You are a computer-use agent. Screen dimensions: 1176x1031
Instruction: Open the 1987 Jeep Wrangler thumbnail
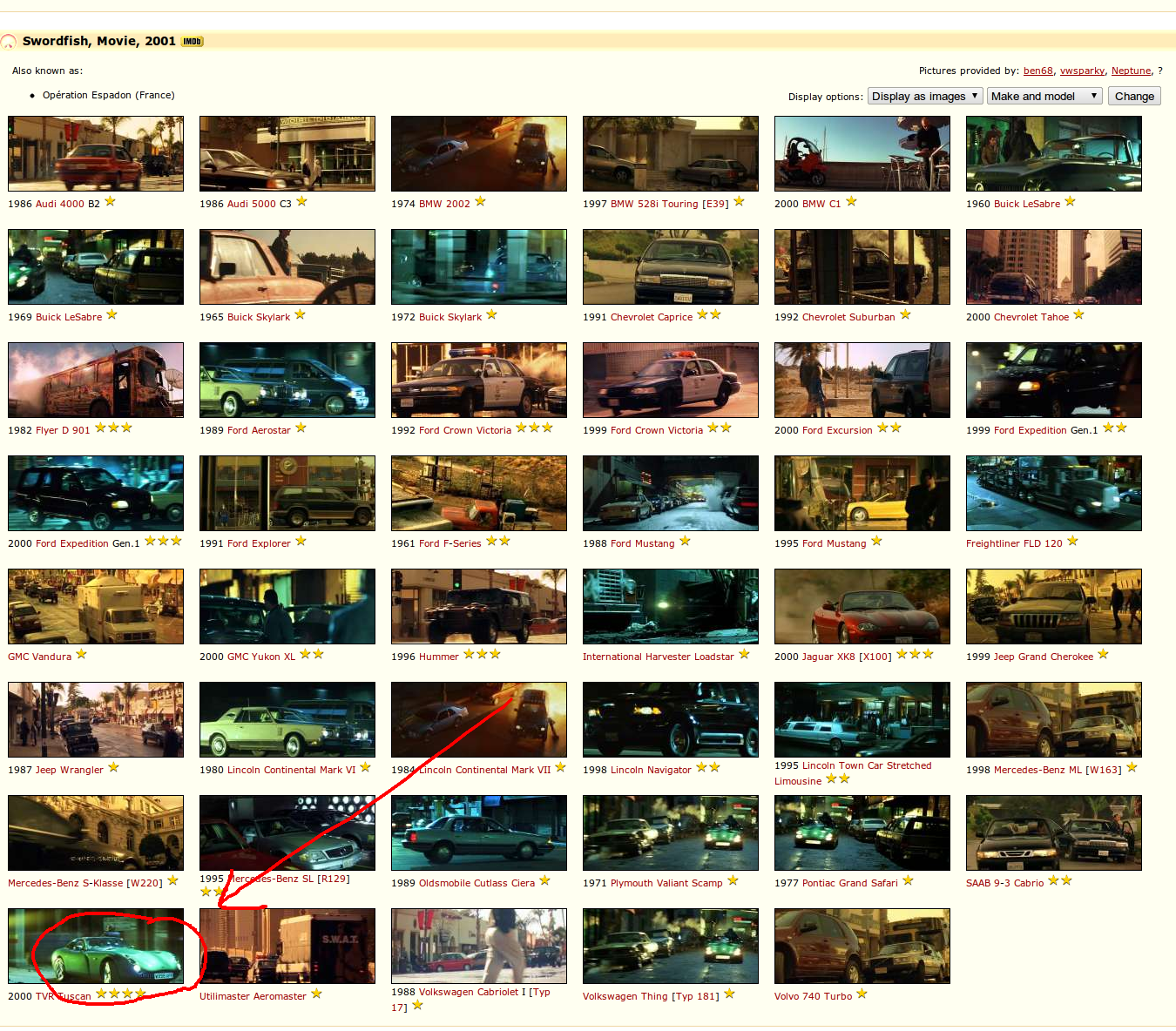point(96,719)
